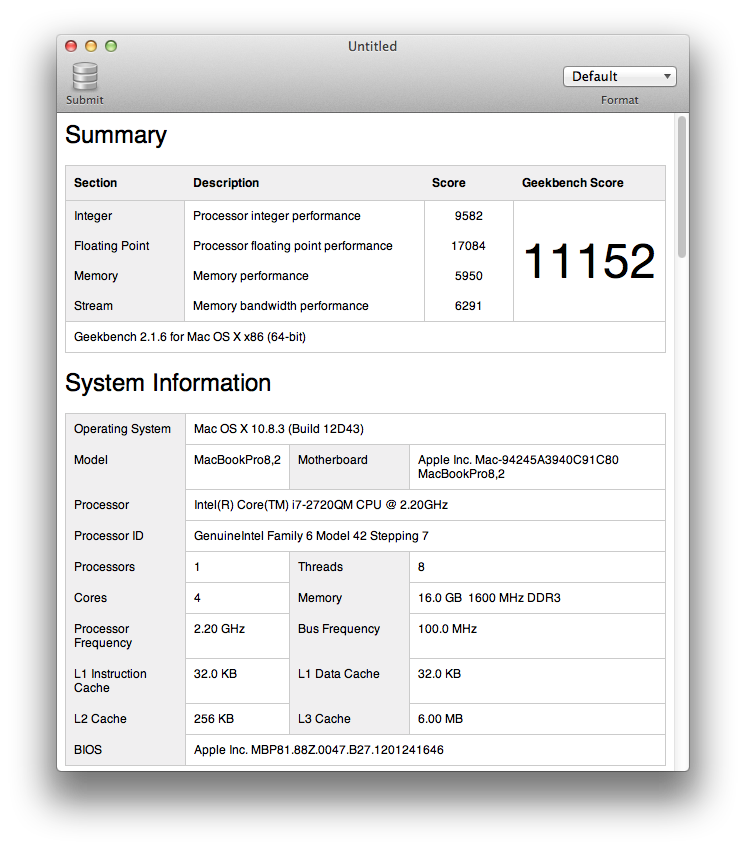Click the Stream section label

point(93,306)
